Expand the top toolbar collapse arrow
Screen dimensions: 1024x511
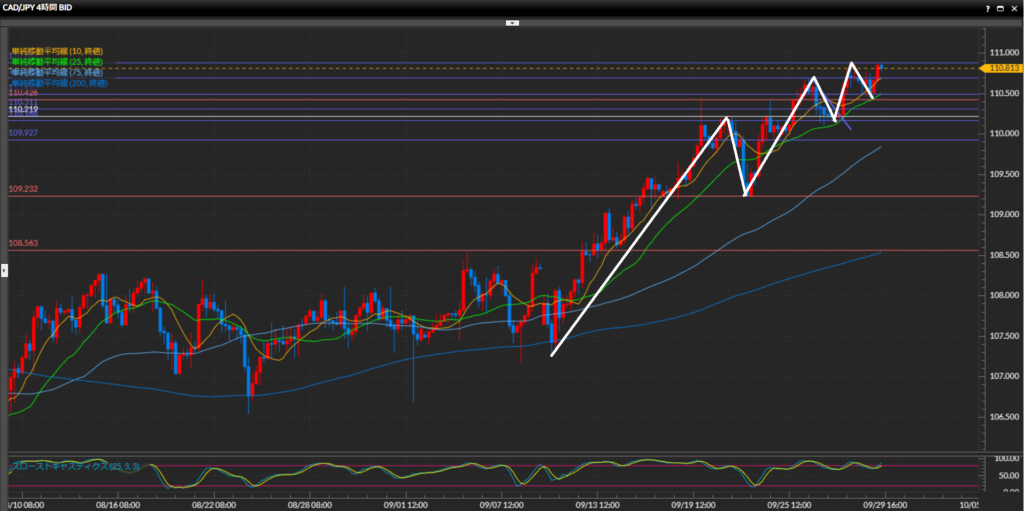tap(511, 21)
